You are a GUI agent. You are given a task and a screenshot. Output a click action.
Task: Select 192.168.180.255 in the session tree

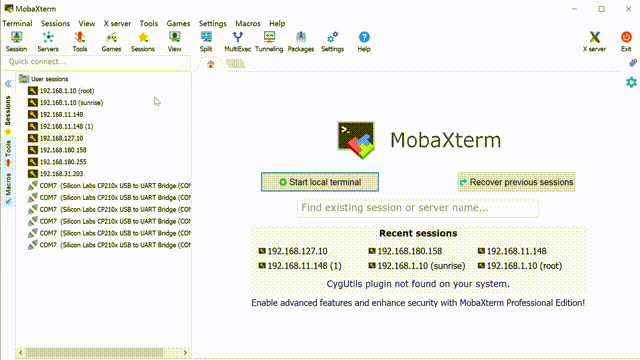pyautogui.click(x=58, y=162)
